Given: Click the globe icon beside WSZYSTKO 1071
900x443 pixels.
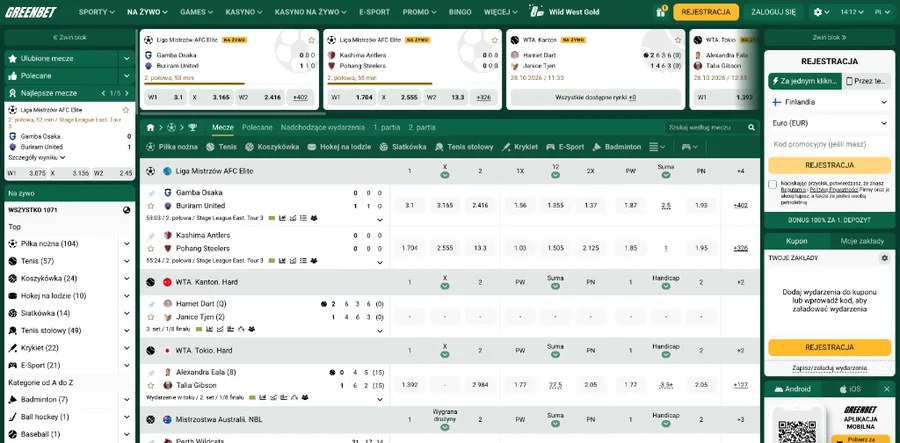Looking at the screenshot, I should 126,210.
